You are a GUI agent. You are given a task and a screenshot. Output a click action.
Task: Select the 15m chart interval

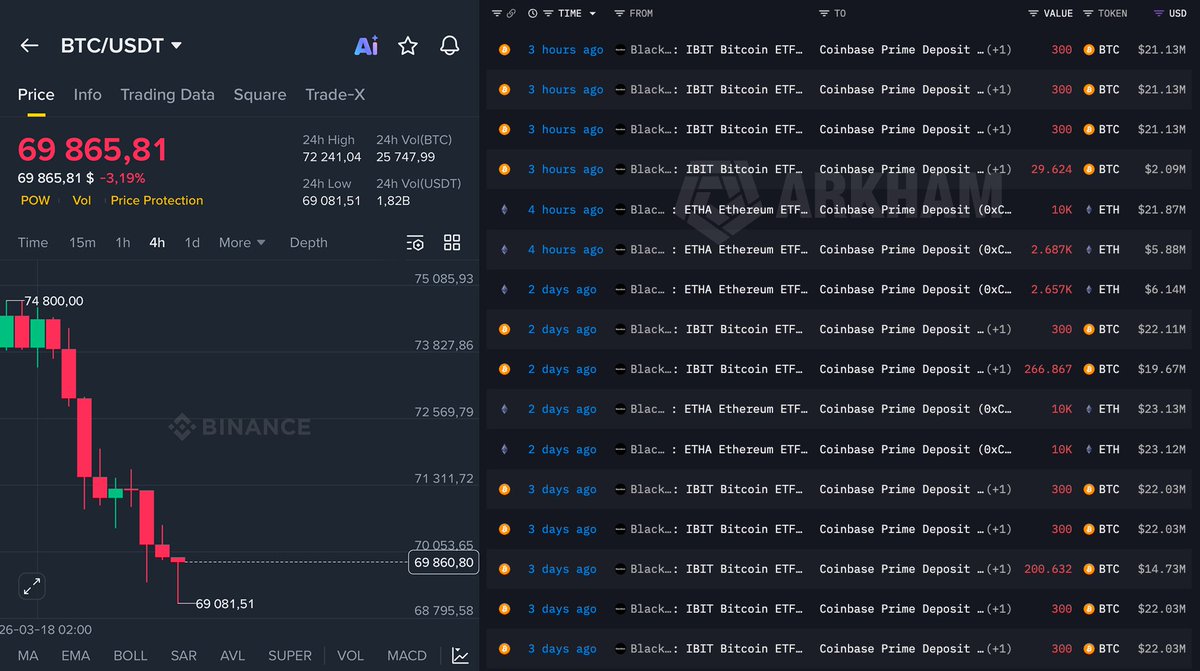pos(83,243)
